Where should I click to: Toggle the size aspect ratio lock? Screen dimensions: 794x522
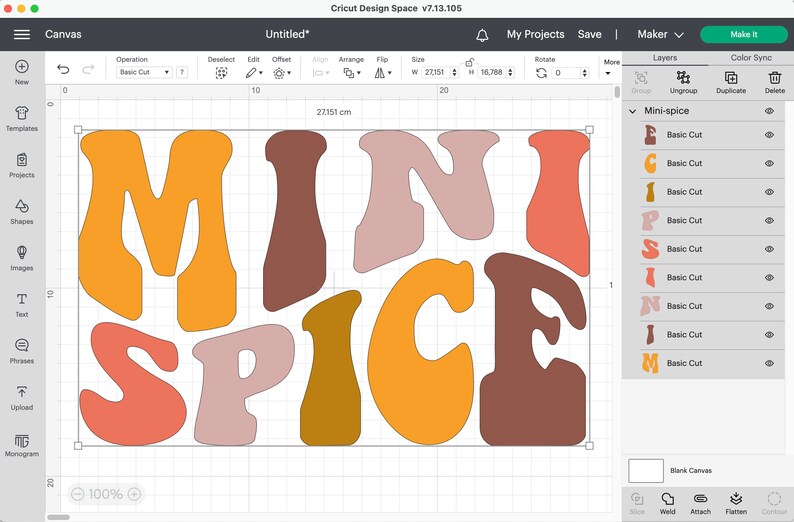(x=469, y=63)
